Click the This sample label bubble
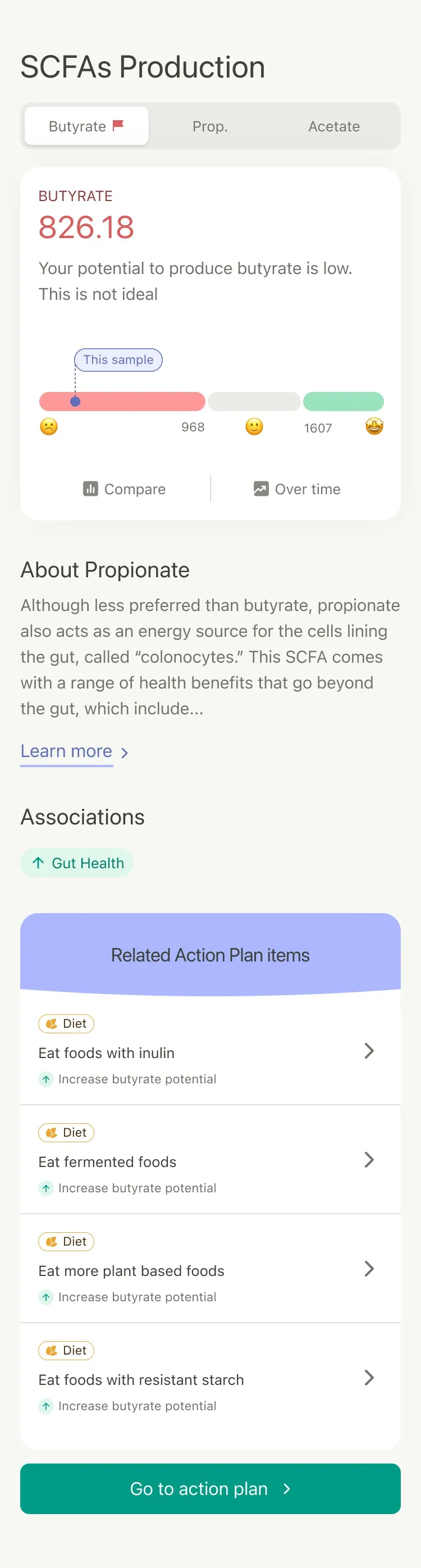Screen dimensions: 421x1568 click(x=118, y=360)
